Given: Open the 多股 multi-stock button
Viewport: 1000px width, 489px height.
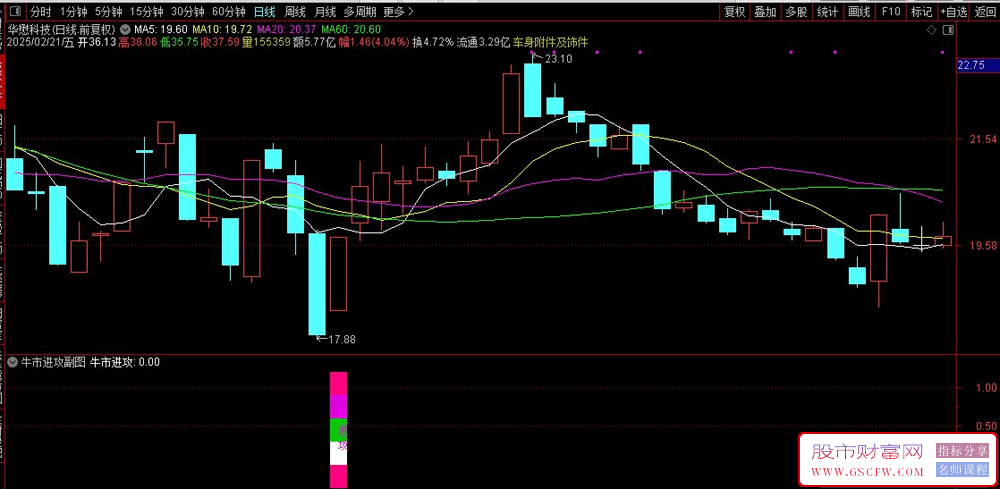Looking at the screenshot, I should pos(797,11).
